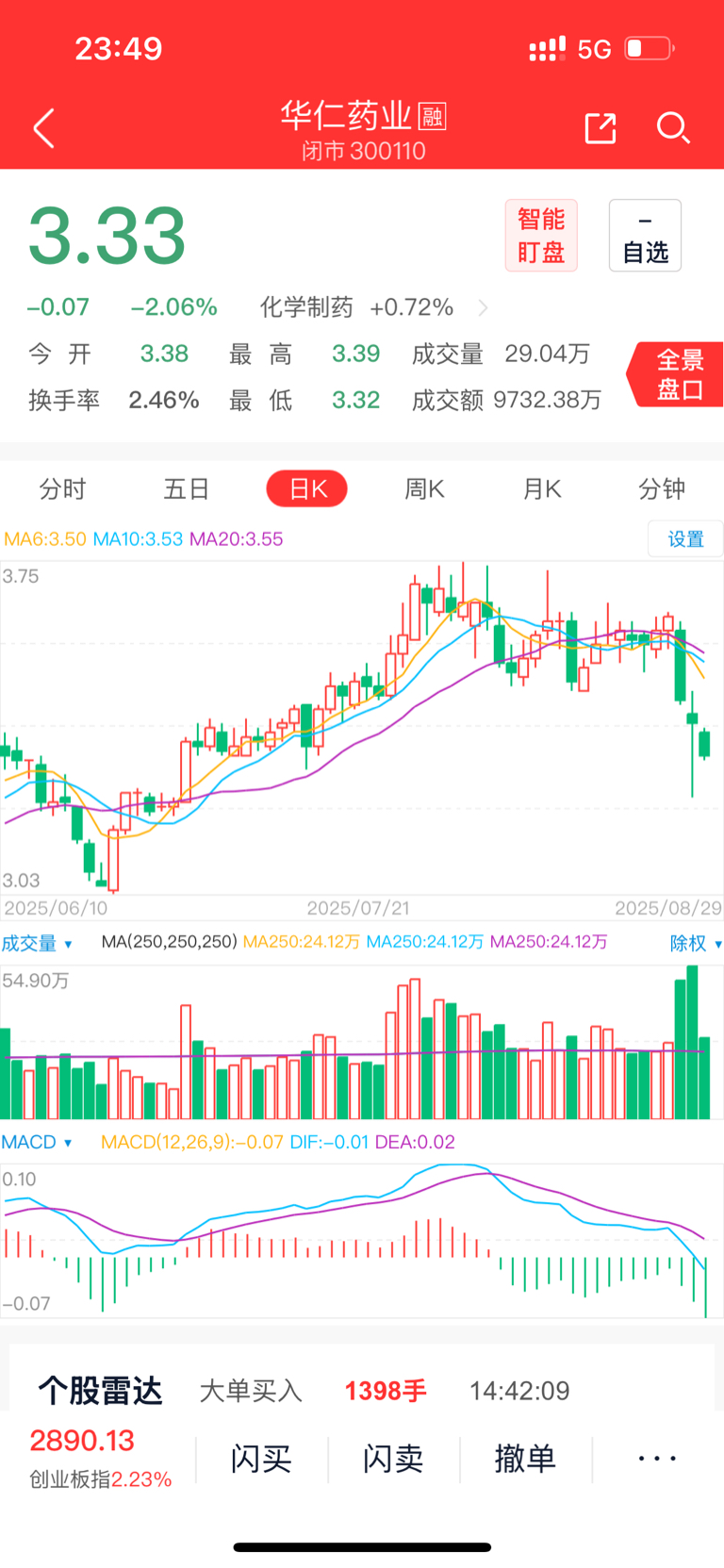Switch to 分钟 chart tab
This screenshot has height=1568, width=724.
pyautogui.click(x=662, y=489)
